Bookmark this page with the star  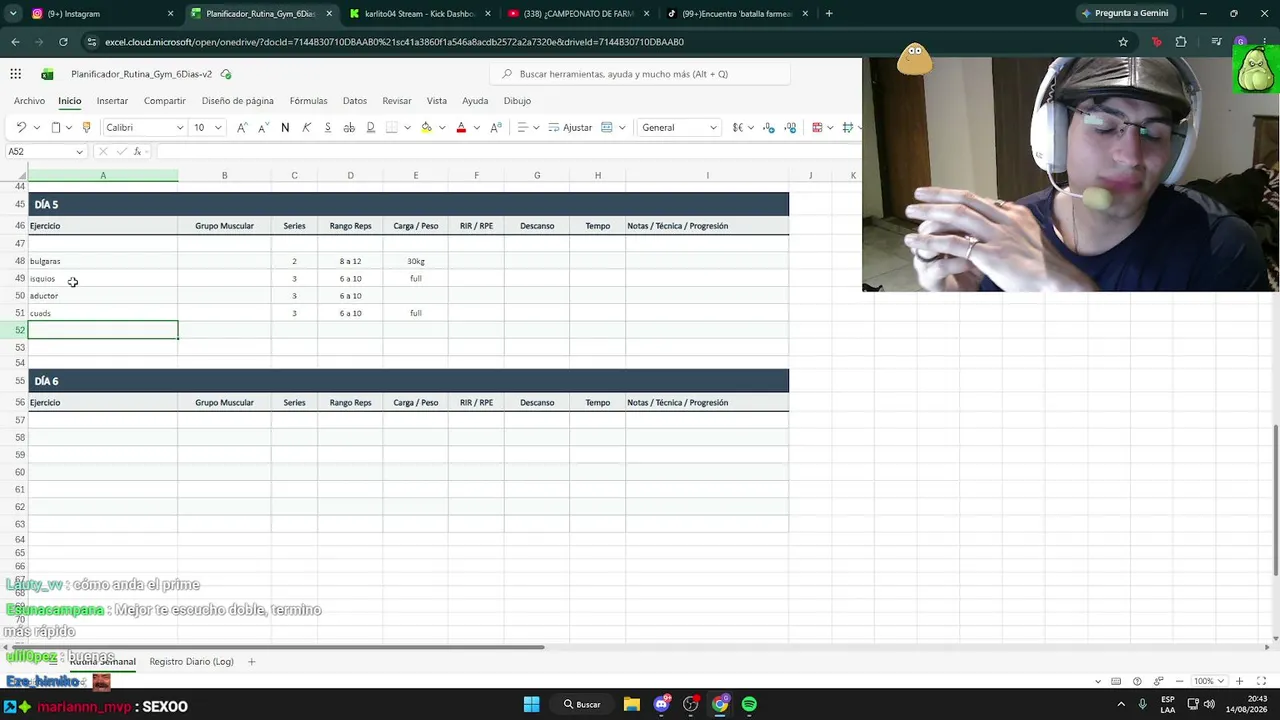click(1123, 42)
